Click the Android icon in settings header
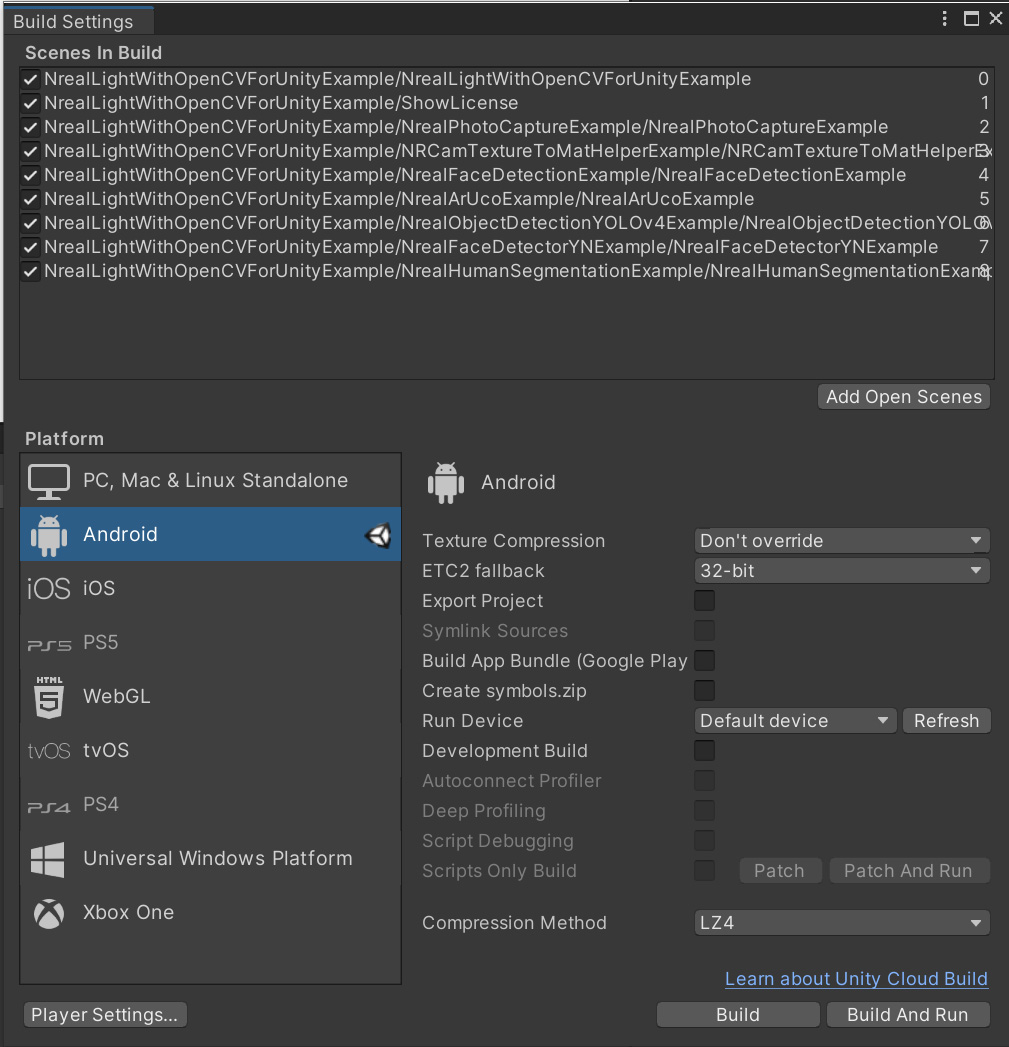 pyautogui.click(x=445, y=482)
